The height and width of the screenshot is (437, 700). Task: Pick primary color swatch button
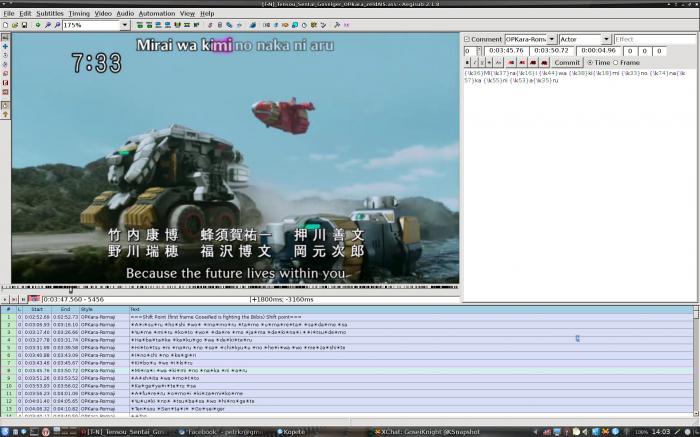click(511, 62)
